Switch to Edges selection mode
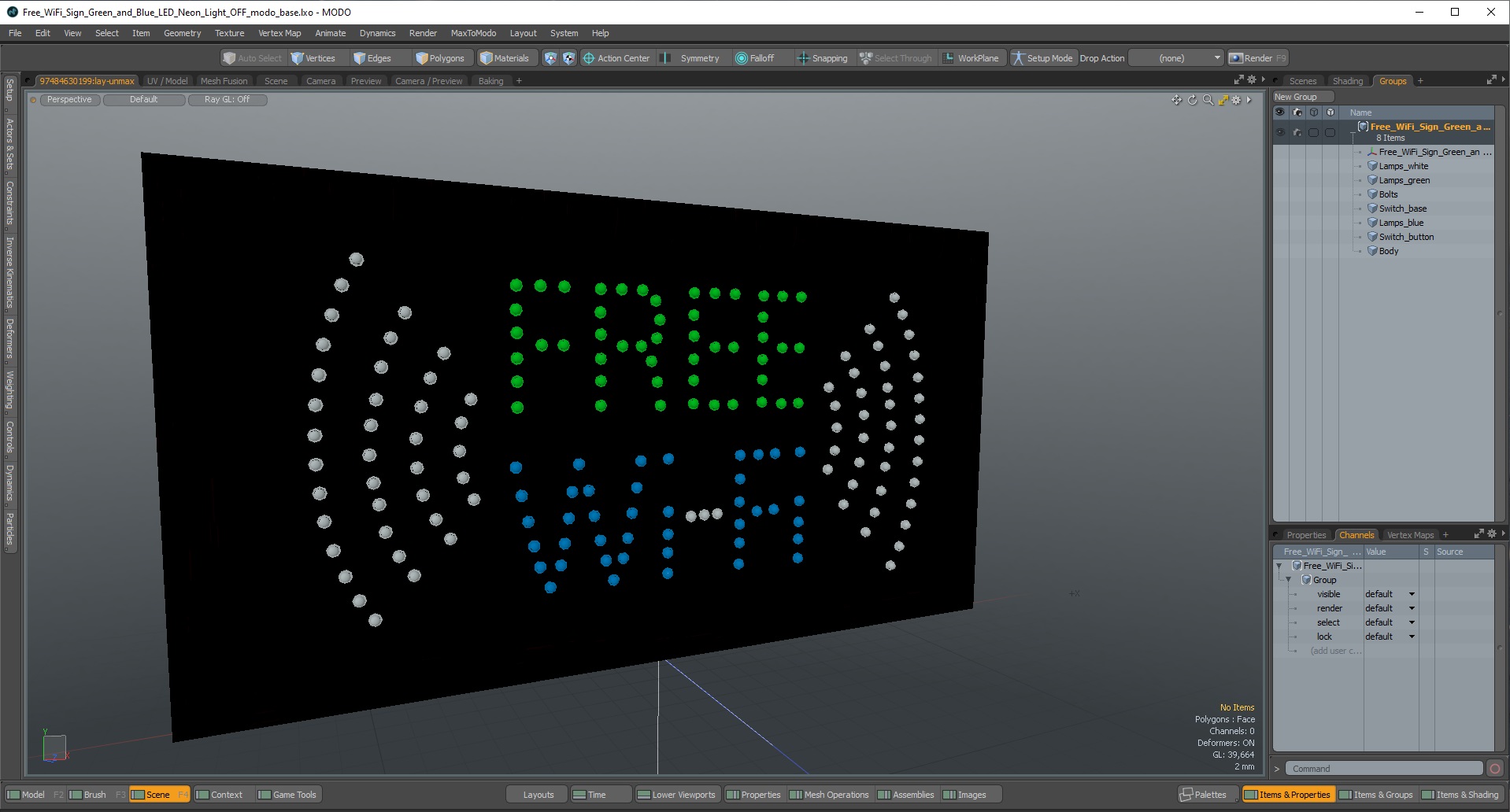1510x812 pixels. tap(372, 58)
